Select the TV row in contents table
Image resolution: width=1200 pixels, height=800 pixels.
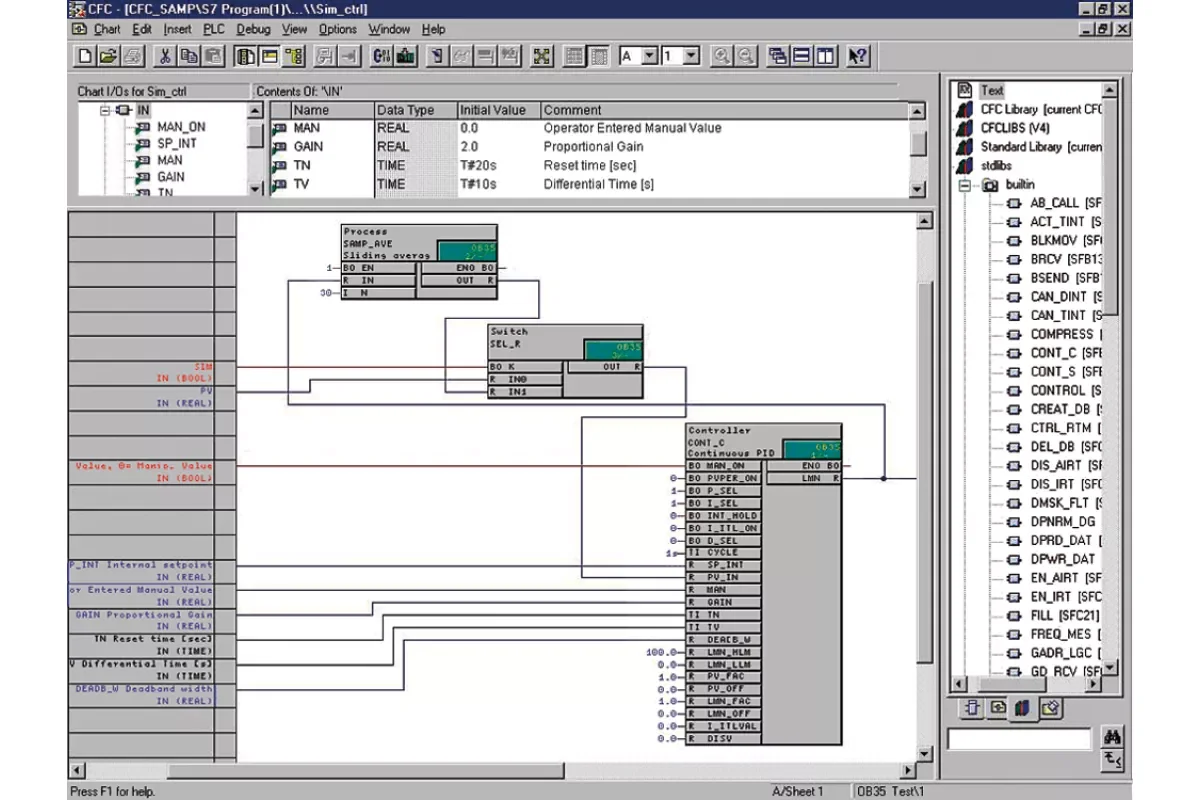[x=590, y=184]
